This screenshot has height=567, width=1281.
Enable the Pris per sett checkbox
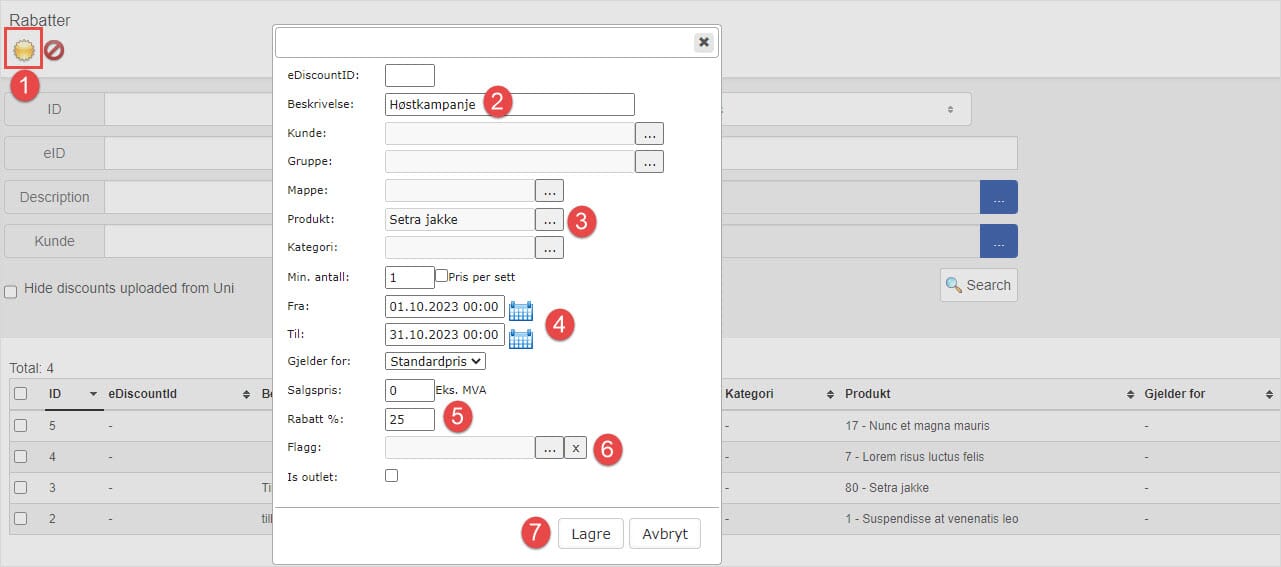coord(441,276)
